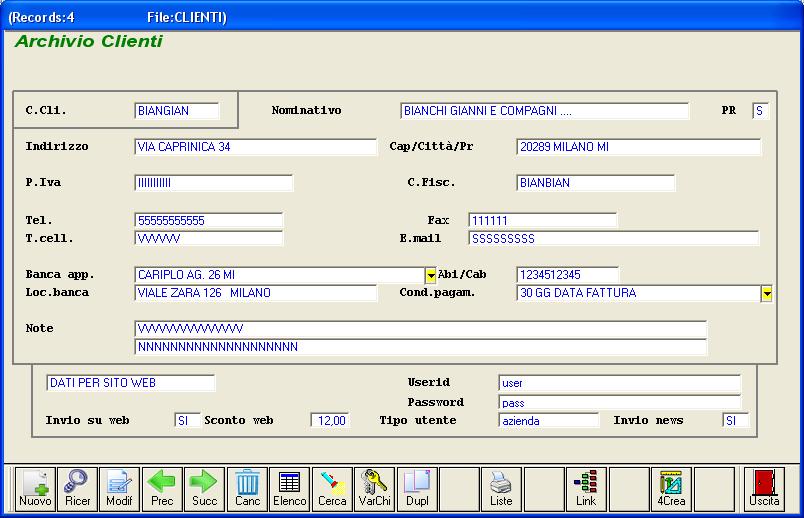Click the (Records:4 title text
804x518 pixels.
point(41,17)
